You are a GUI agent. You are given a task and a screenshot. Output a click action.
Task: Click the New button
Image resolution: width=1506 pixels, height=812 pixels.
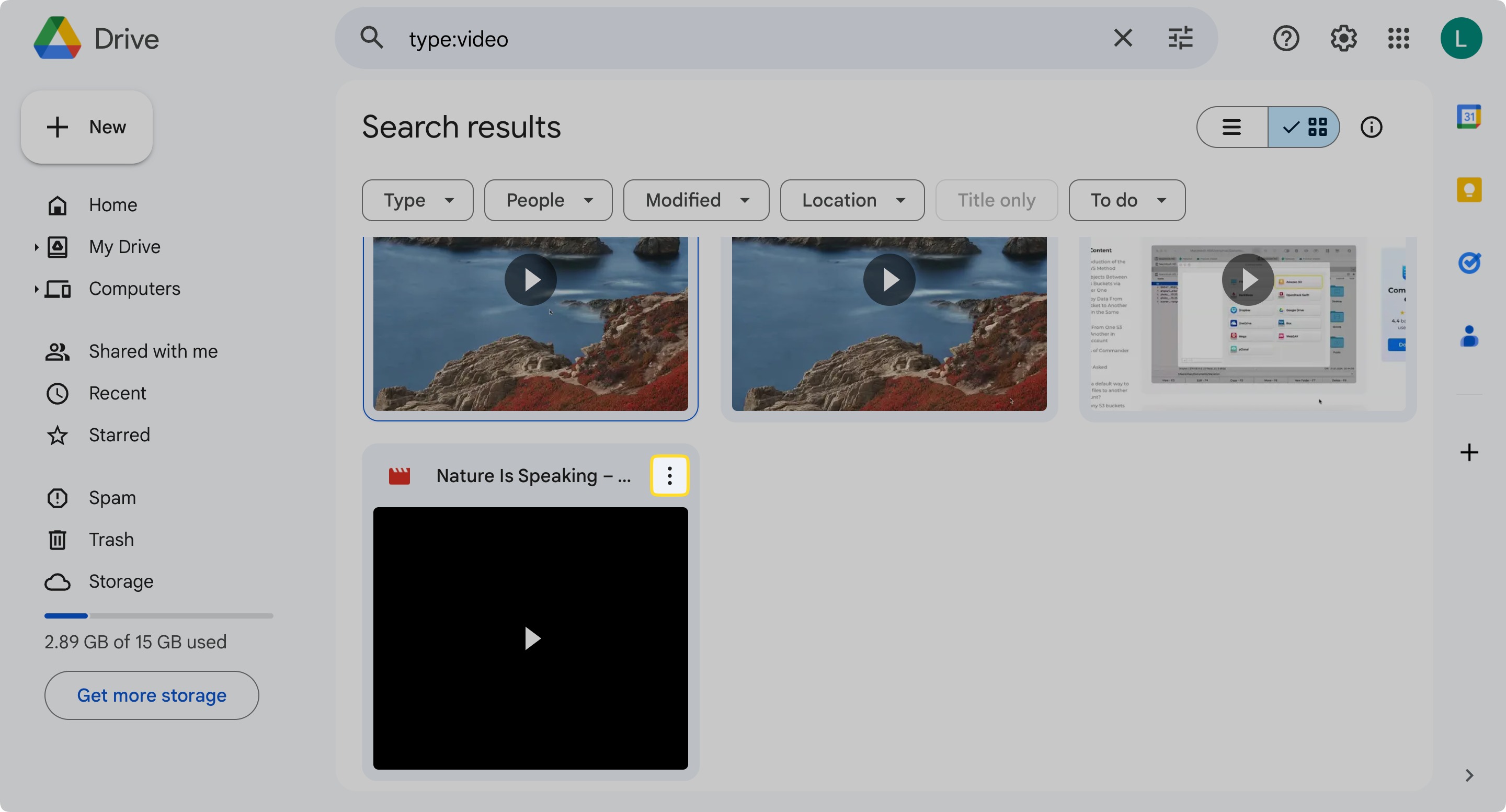pyautogui.click(x=86, y=127)
